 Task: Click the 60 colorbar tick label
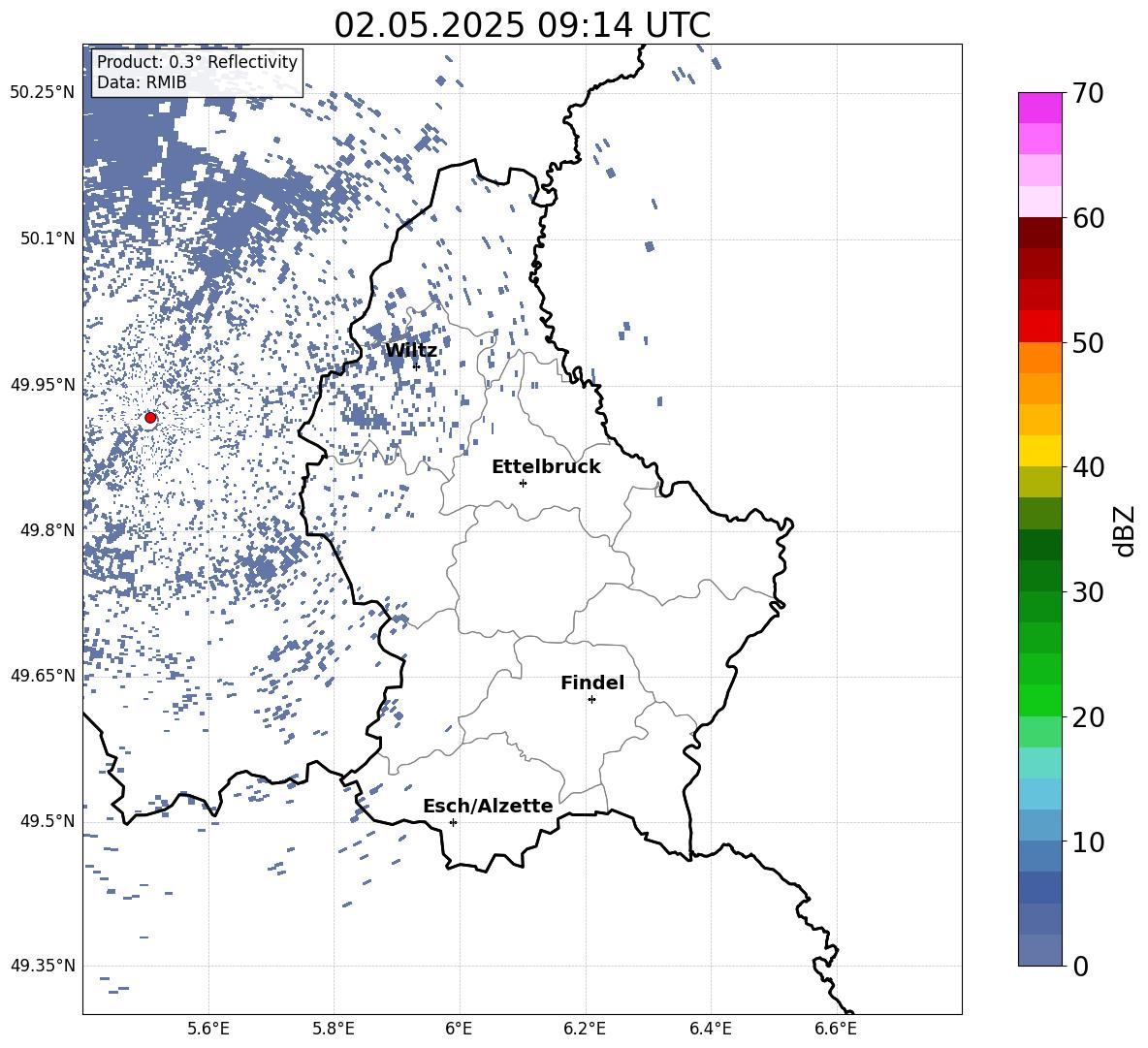(1088, 218)
